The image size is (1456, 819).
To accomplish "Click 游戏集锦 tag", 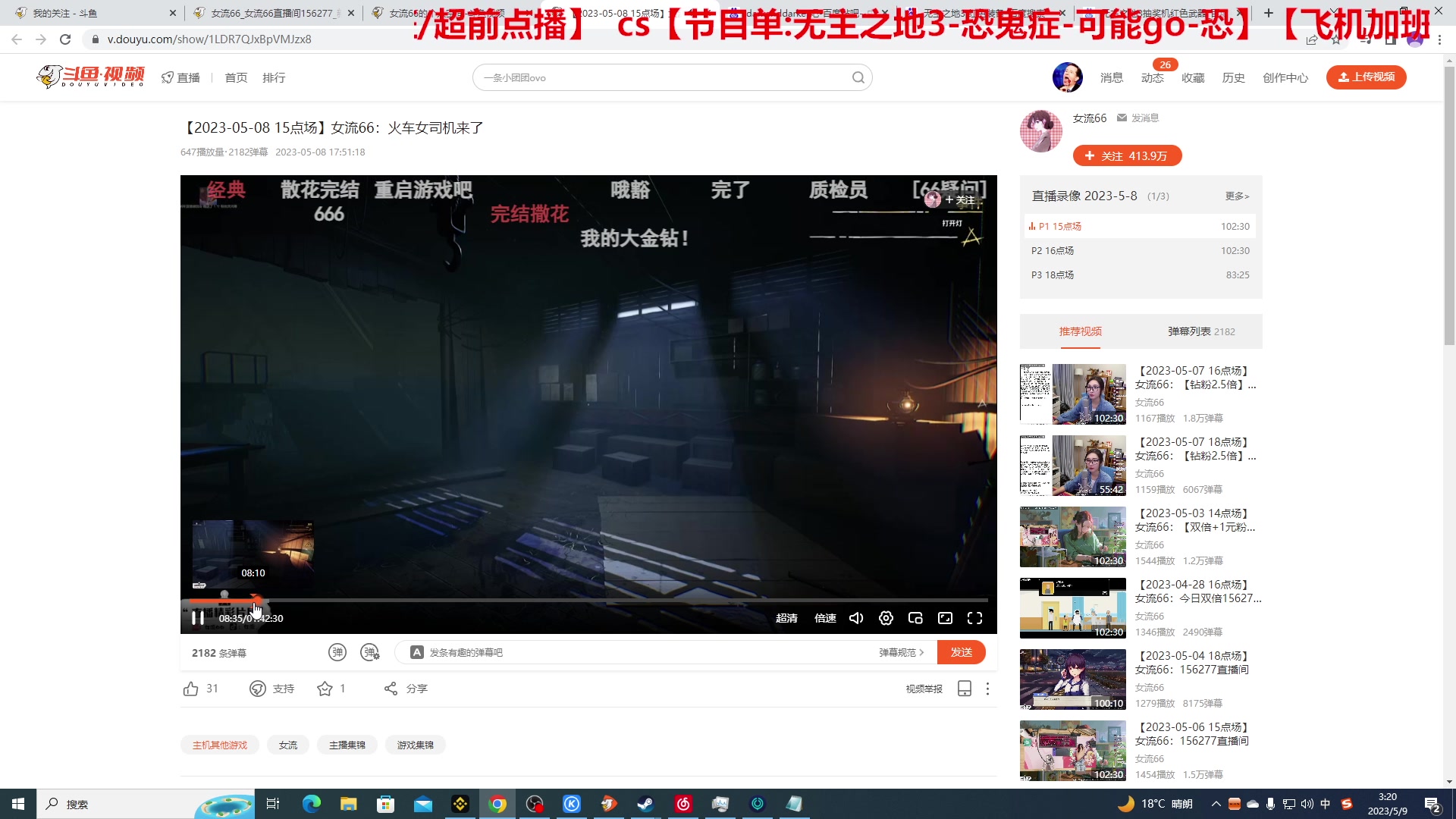I will point(416,745).
